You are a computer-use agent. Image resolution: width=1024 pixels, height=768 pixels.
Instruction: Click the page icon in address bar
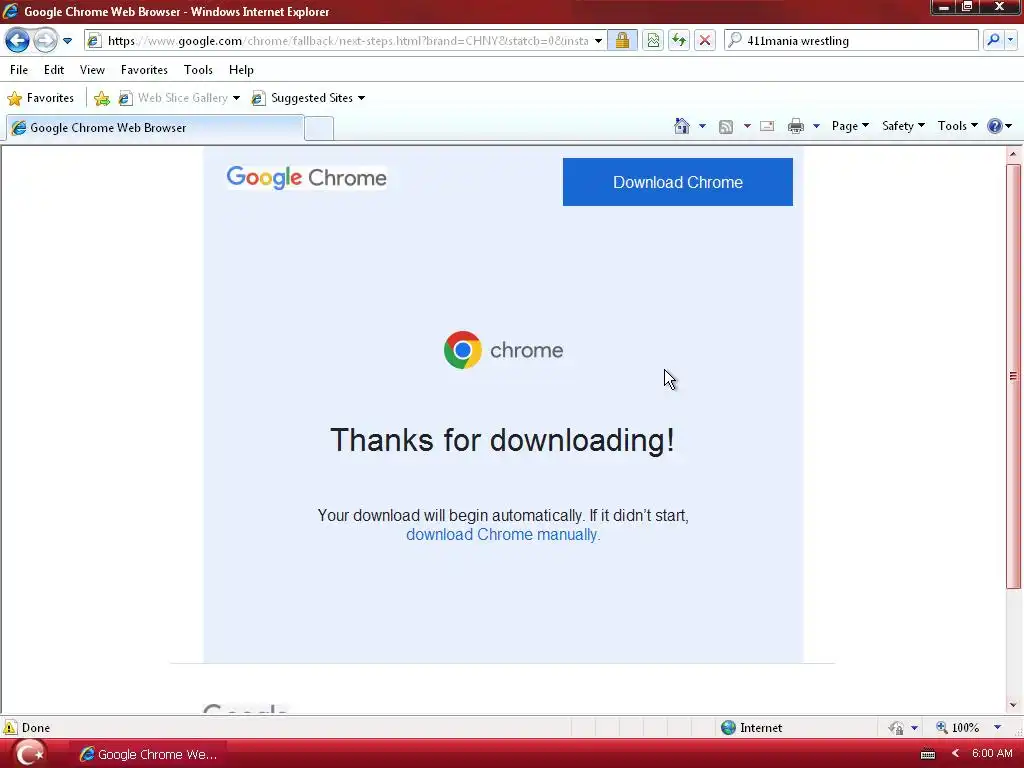point(94,40)
